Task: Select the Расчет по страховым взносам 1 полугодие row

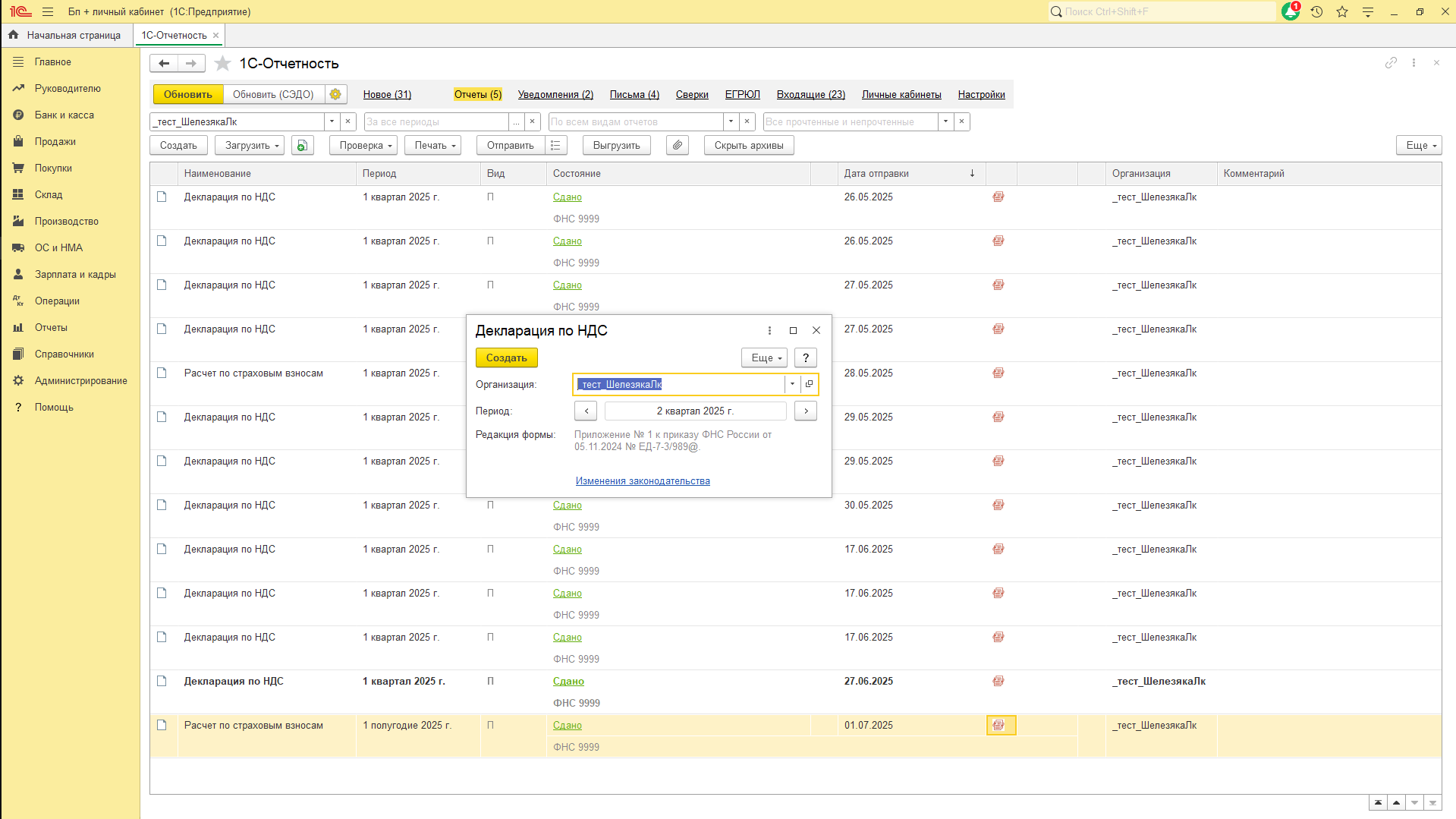Action: pyautogui.click(x=795, y=736)
